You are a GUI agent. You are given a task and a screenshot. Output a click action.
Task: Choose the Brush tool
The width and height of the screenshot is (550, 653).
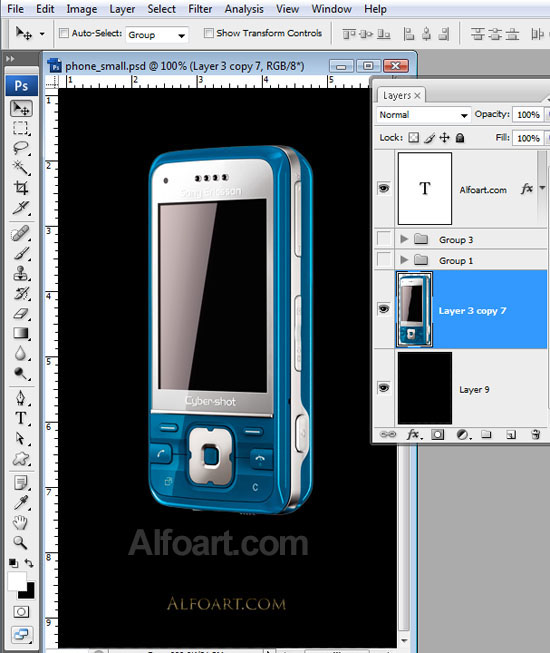point(21,253)
